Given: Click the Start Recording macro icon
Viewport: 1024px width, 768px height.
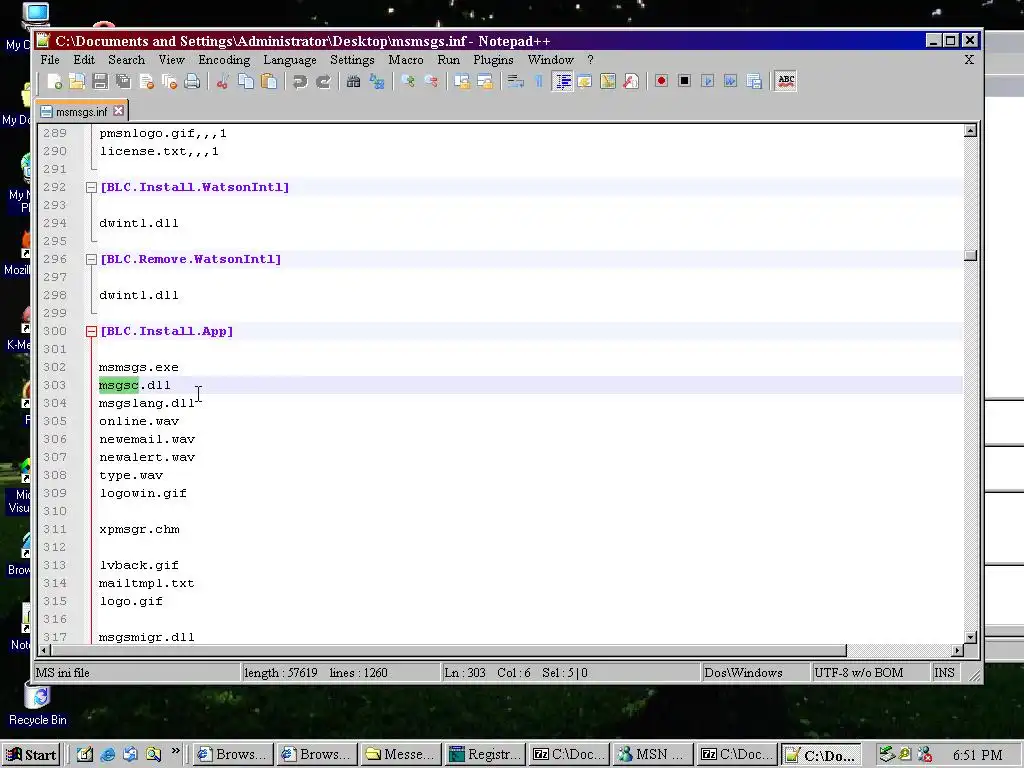Looking at the screenshot, I should (x=661, y=82).
